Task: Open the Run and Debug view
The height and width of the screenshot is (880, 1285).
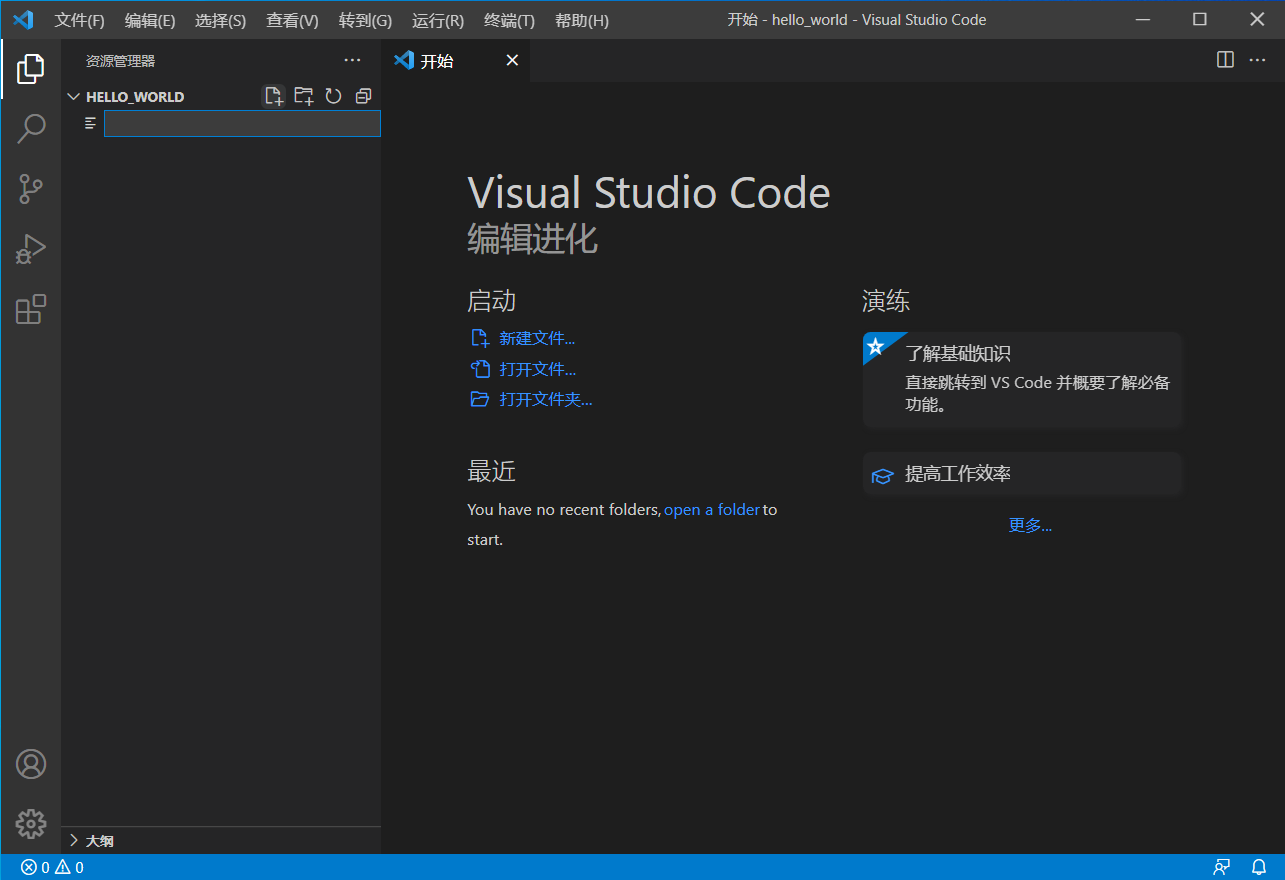Action: pyautogui.click(x=31, y=249)
